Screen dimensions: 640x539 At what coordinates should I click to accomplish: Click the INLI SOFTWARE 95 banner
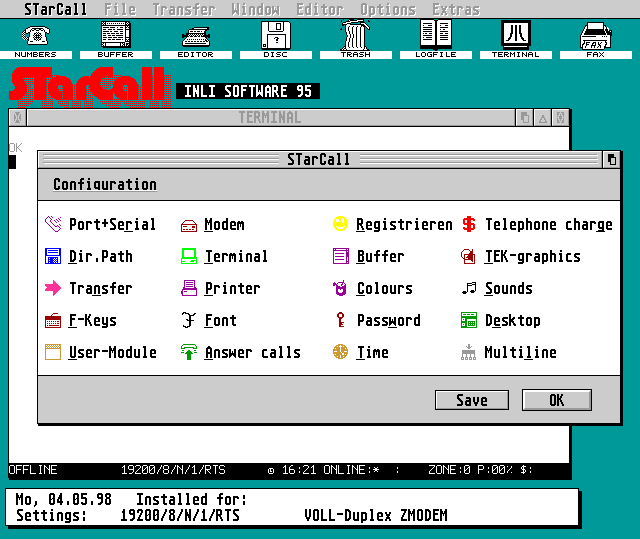[x=248, y=91]
